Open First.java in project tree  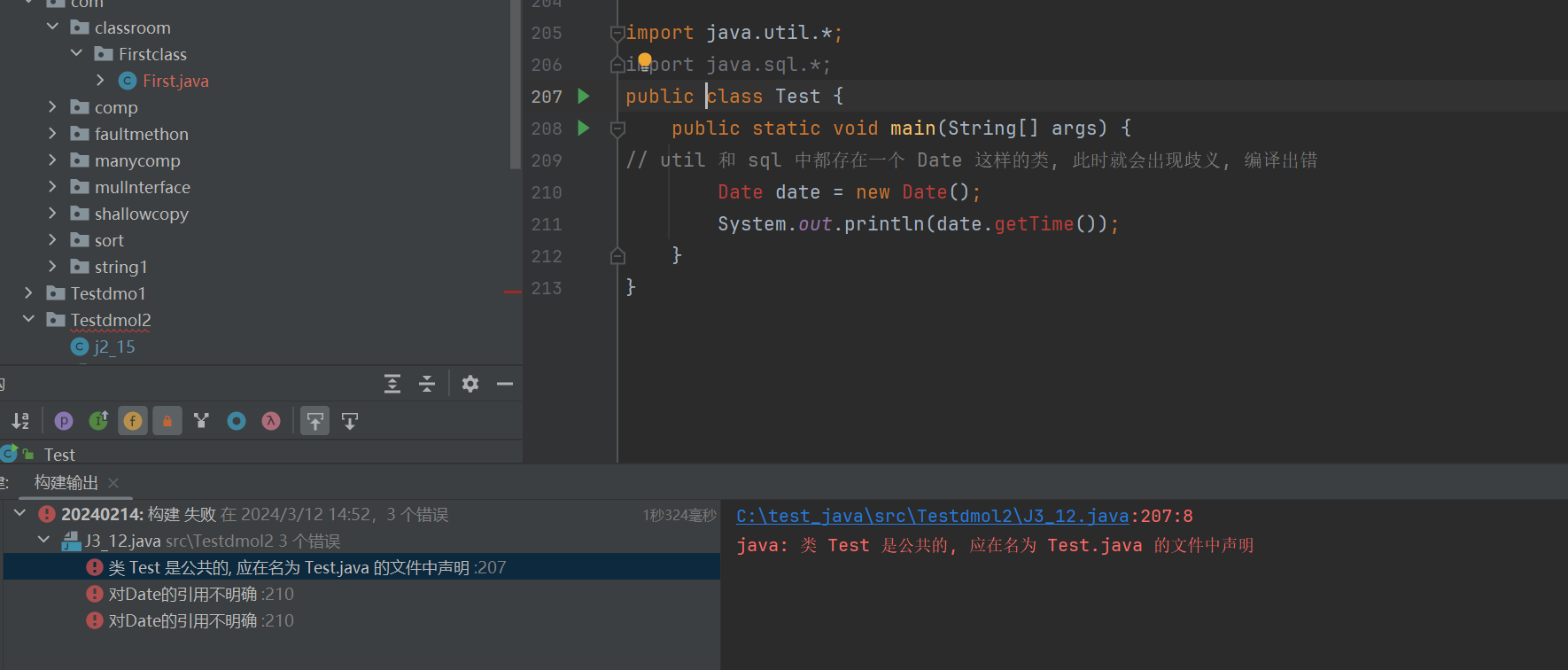point(175,81)
